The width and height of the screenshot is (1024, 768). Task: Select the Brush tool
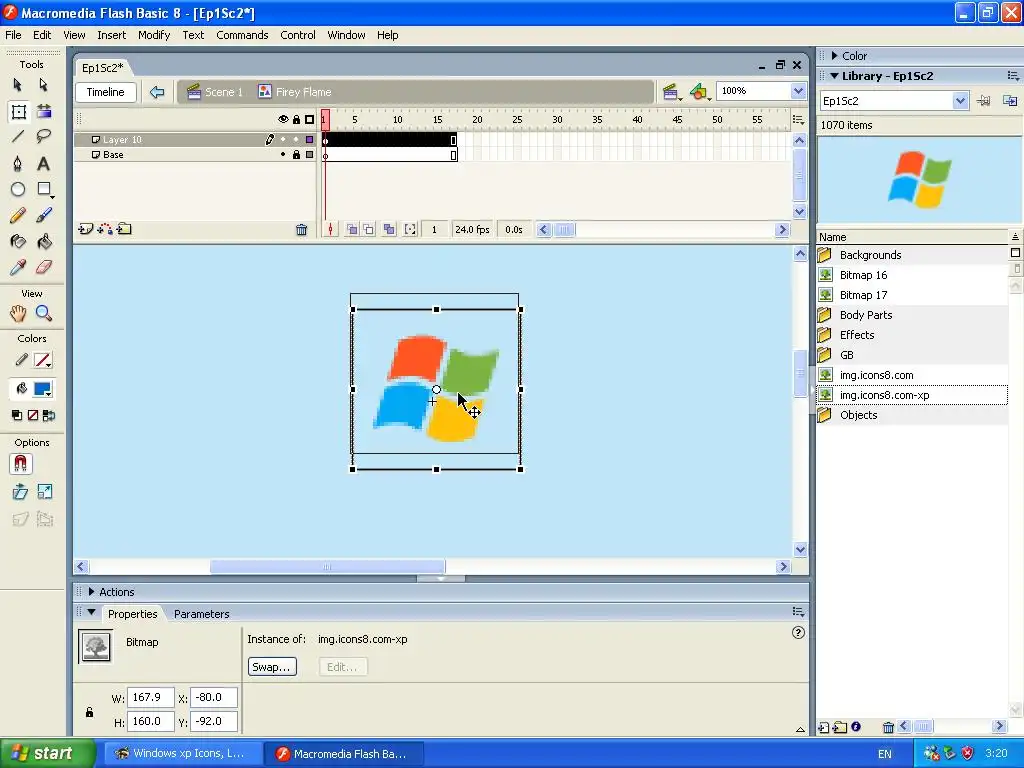(43, 216)
